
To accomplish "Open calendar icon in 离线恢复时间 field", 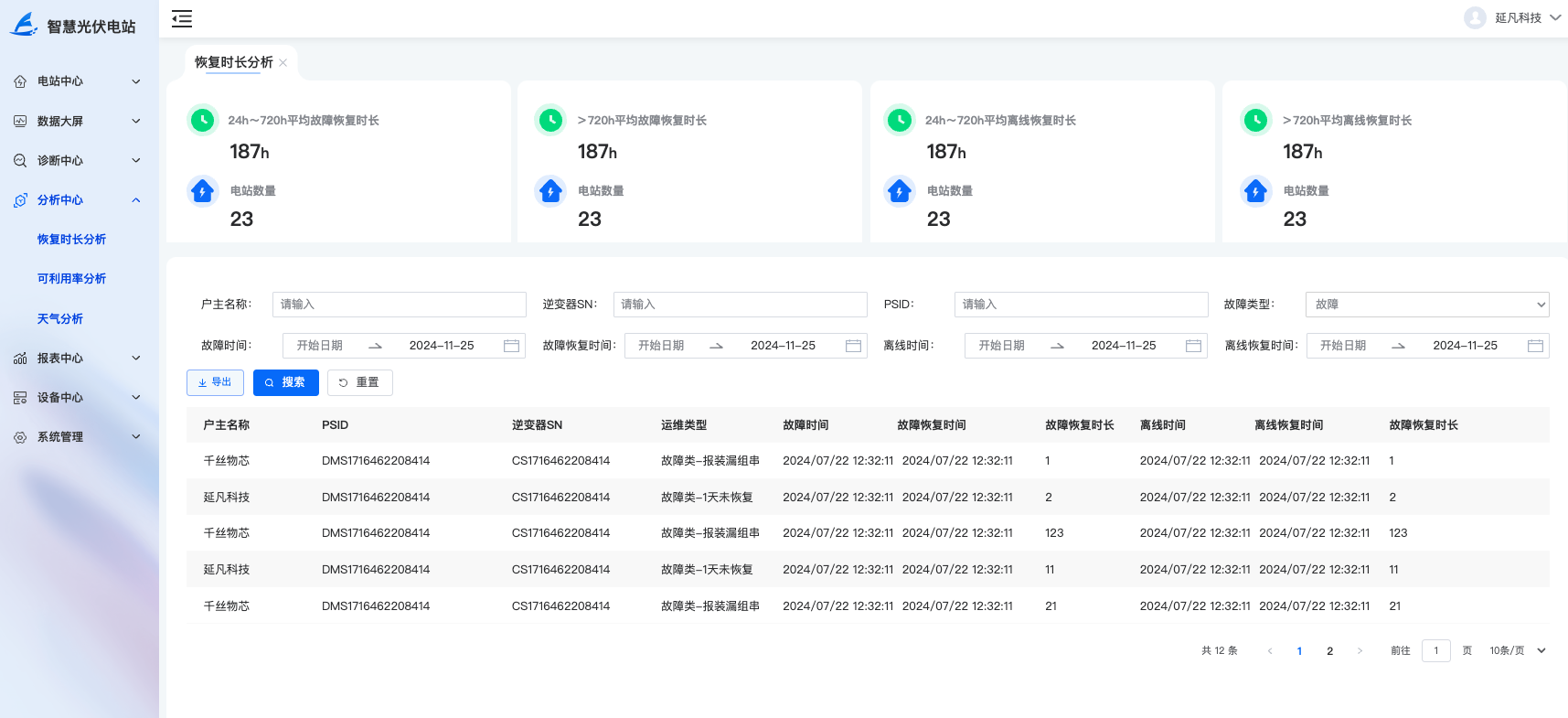I will pyautogui.click(x=1535, y=346).
